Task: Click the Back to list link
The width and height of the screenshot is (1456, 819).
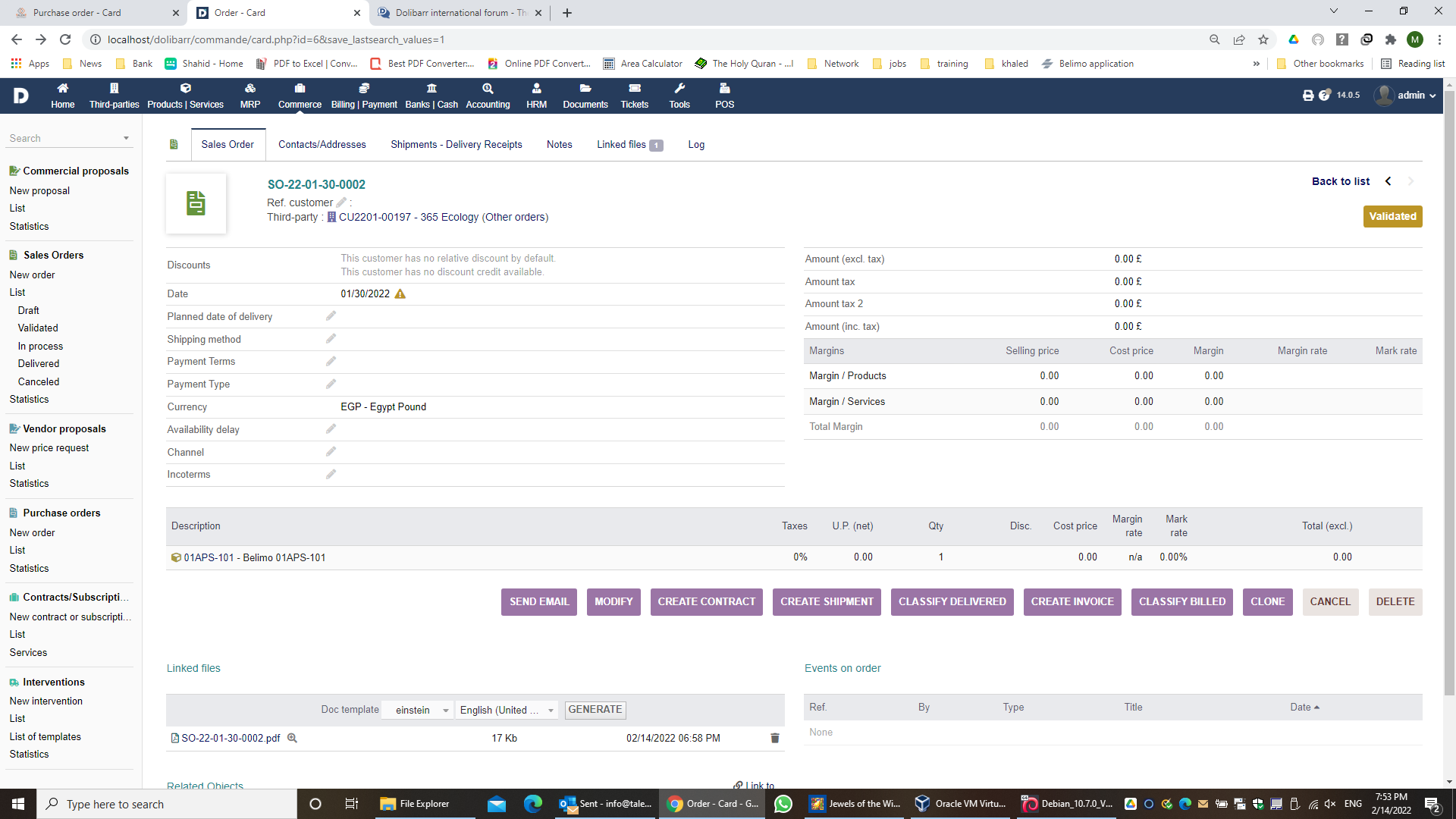Action: coord(1340,181)
